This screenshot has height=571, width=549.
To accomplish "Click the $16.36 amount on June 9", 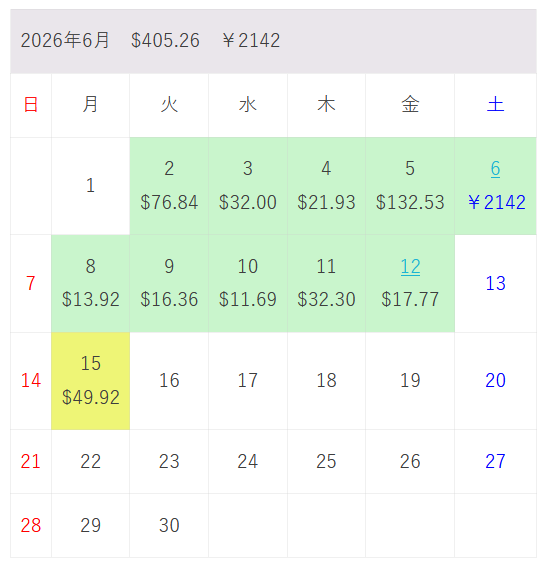I will coord(169,299).
